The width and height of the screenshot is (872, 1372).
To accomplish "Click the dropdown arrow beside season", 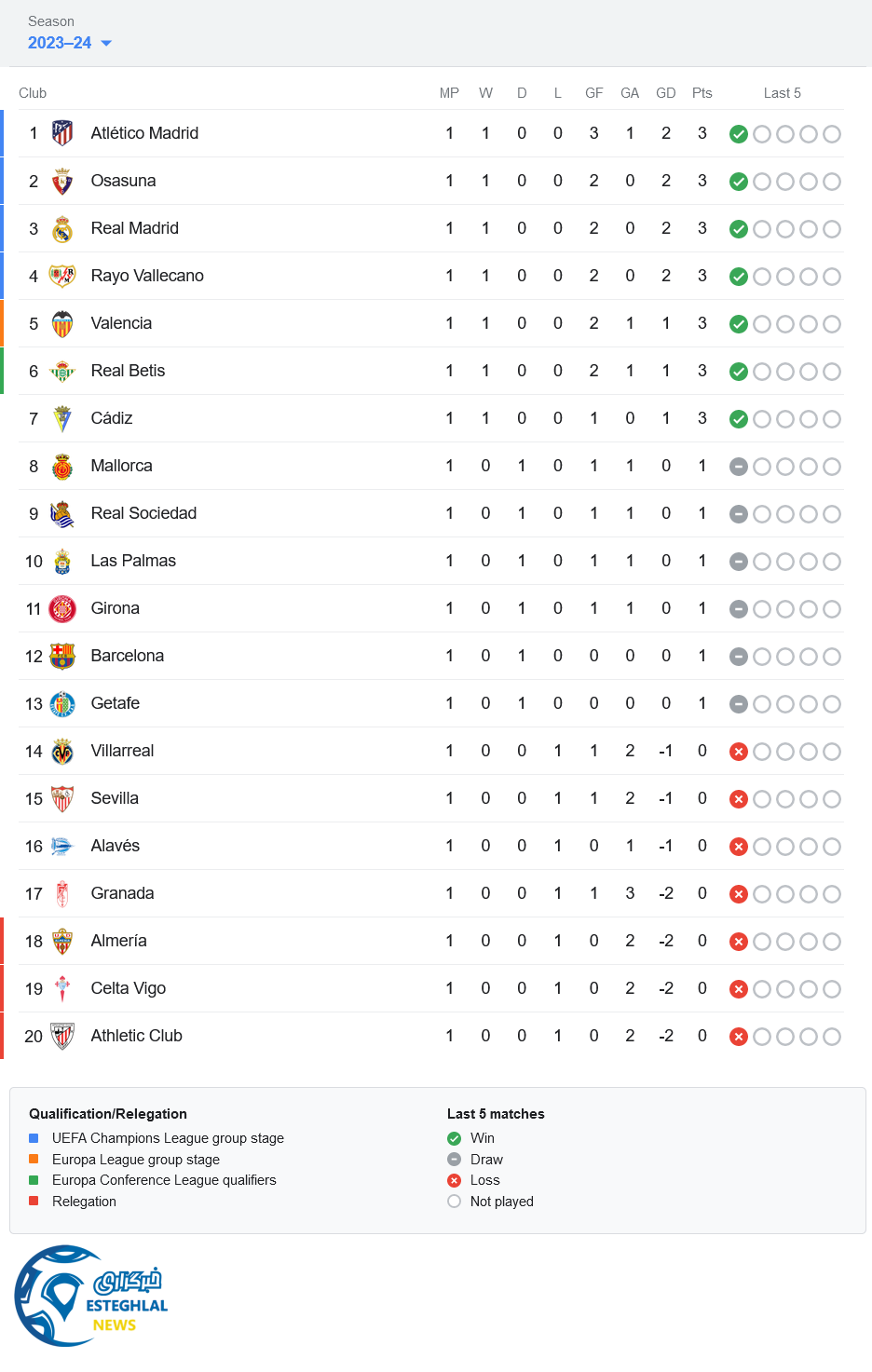I will click(x=106, y=43).
